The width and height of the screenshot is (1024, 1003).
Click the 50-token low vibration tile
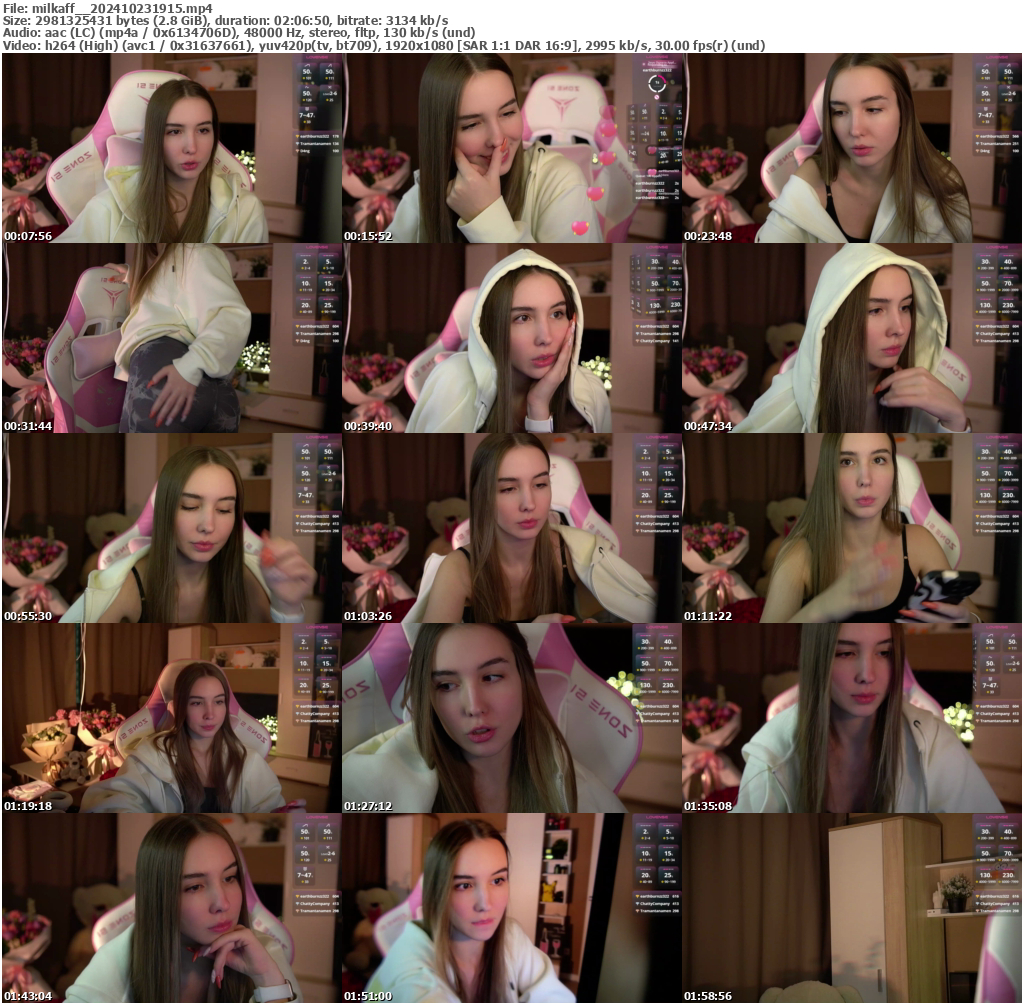coord(985,72)
